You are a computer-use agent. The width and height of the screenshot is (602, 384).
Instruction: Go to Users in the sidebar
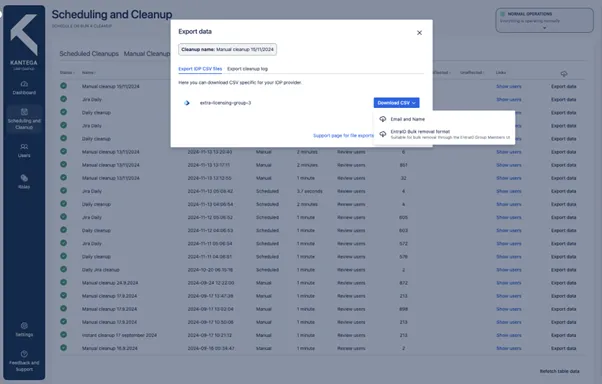tap(24, 151)
